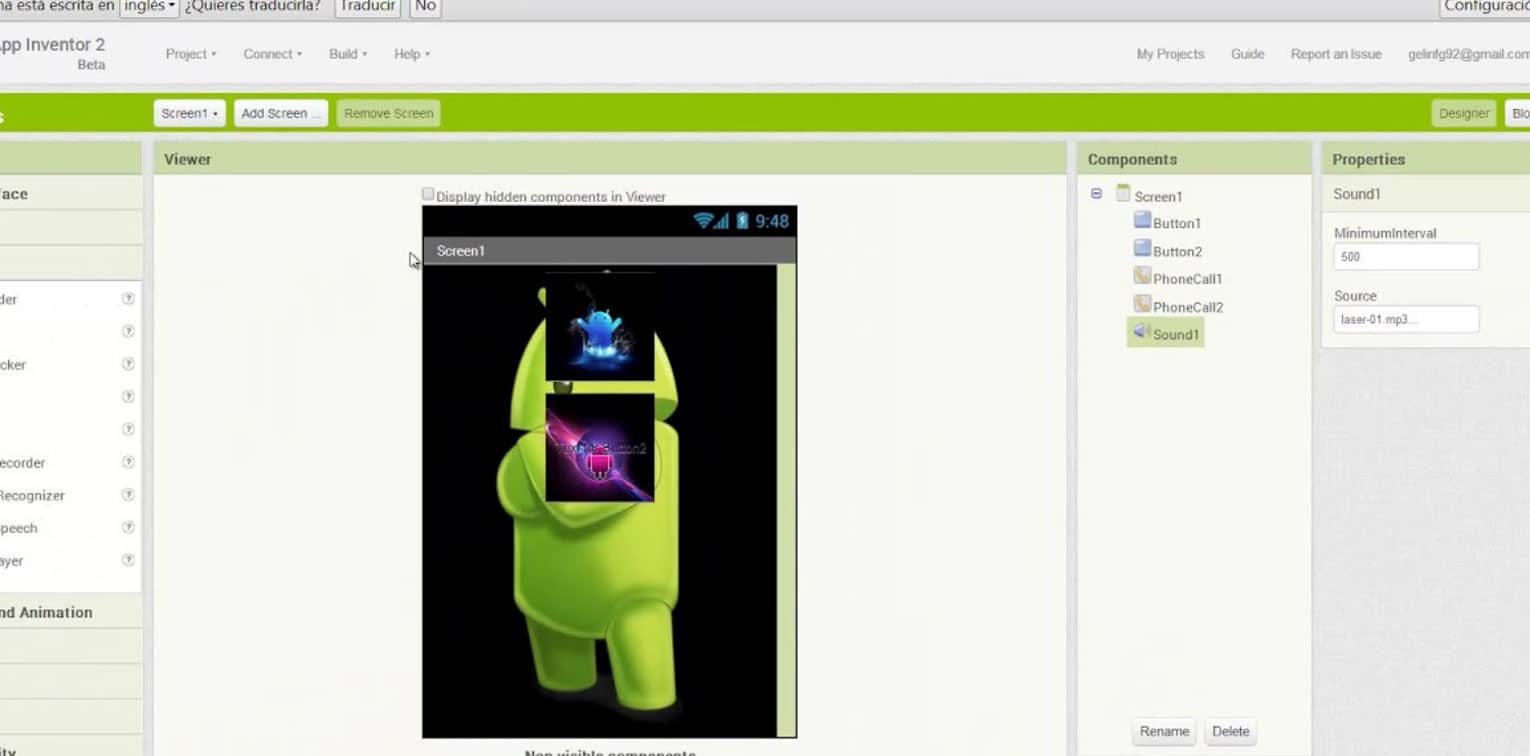
Task: Select the Button2 component icon
Action: tap(1142, 248)
